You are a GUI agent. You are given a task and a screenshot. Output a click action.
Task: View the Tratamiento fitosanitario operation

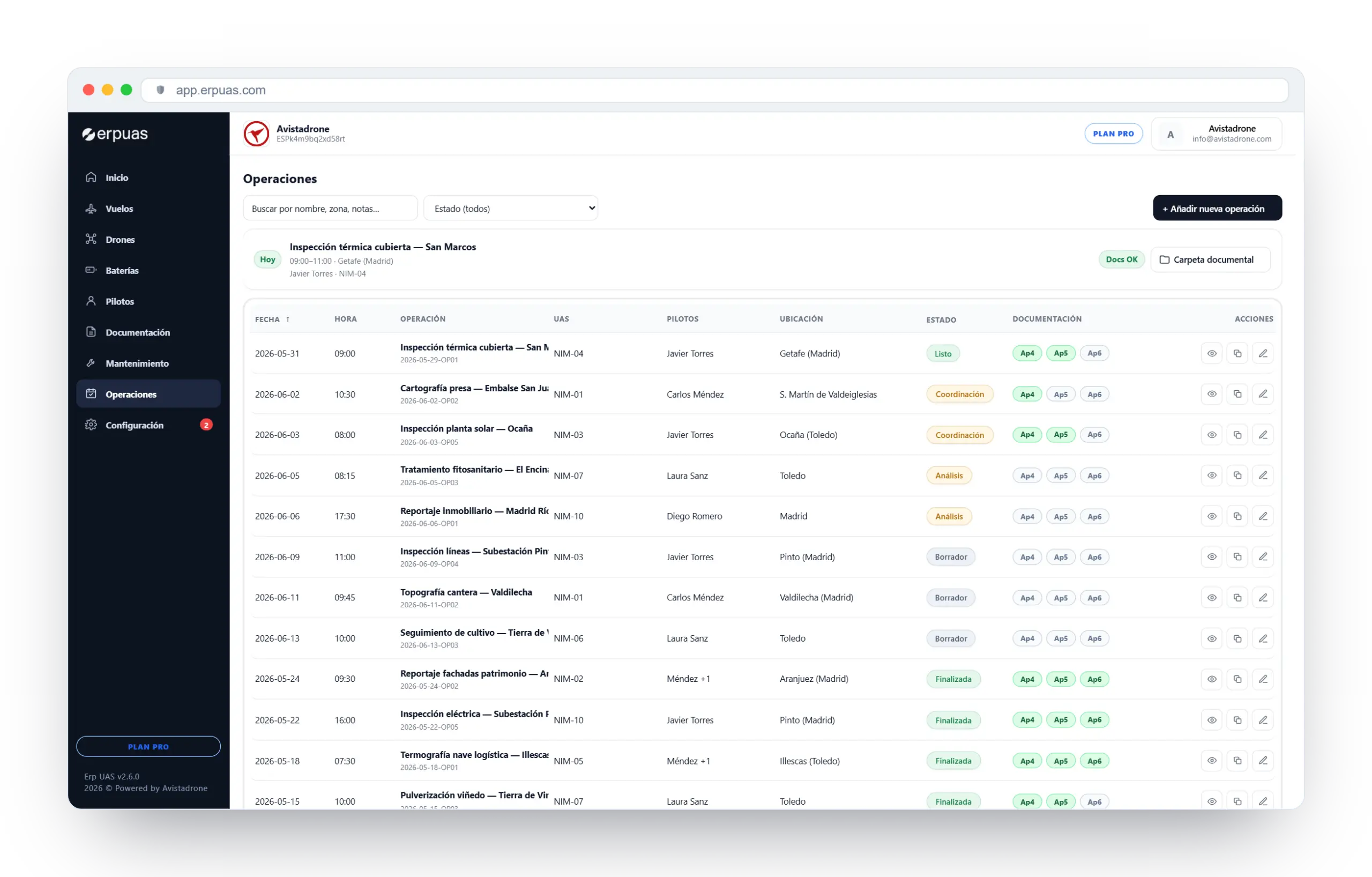pyautogui.click(x=1211, y=475)
